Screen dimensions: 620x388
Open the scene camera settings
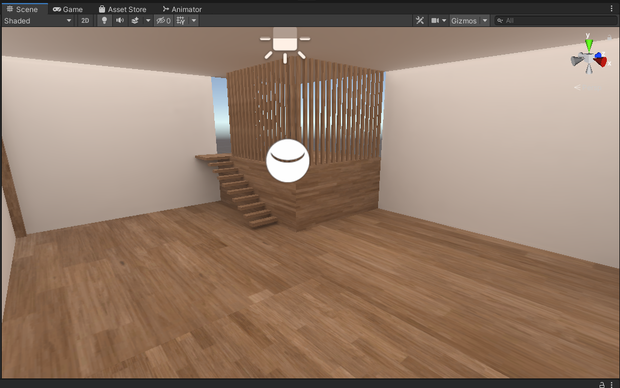[435, 21]
